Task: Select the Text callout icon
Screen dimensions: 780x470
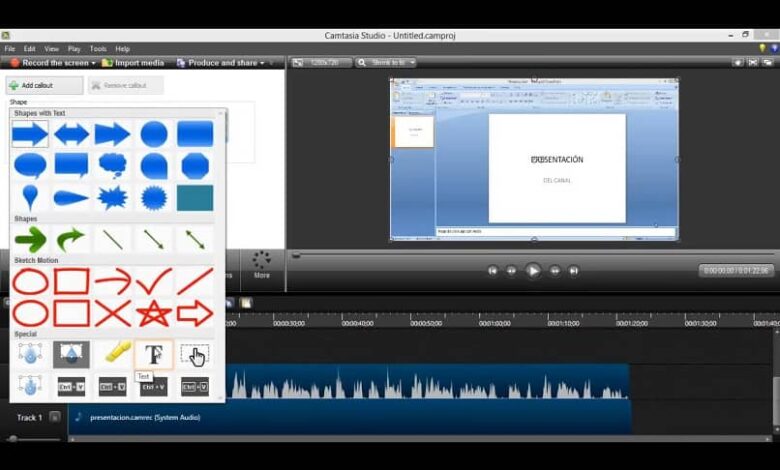Action: [x=154, y=355]
